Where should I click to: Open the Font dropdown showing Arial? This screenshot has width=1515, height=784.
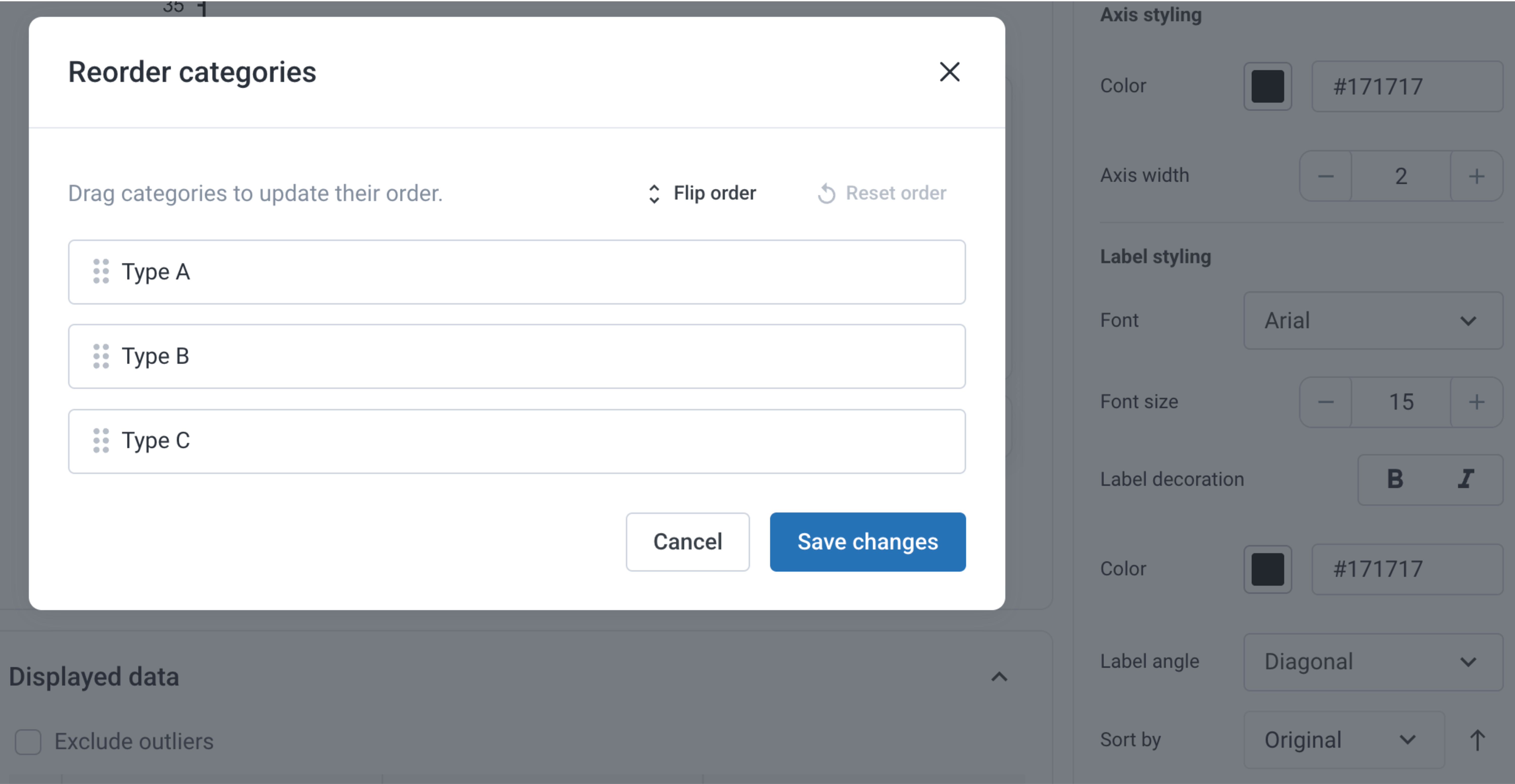click(x=1373, y=320)
